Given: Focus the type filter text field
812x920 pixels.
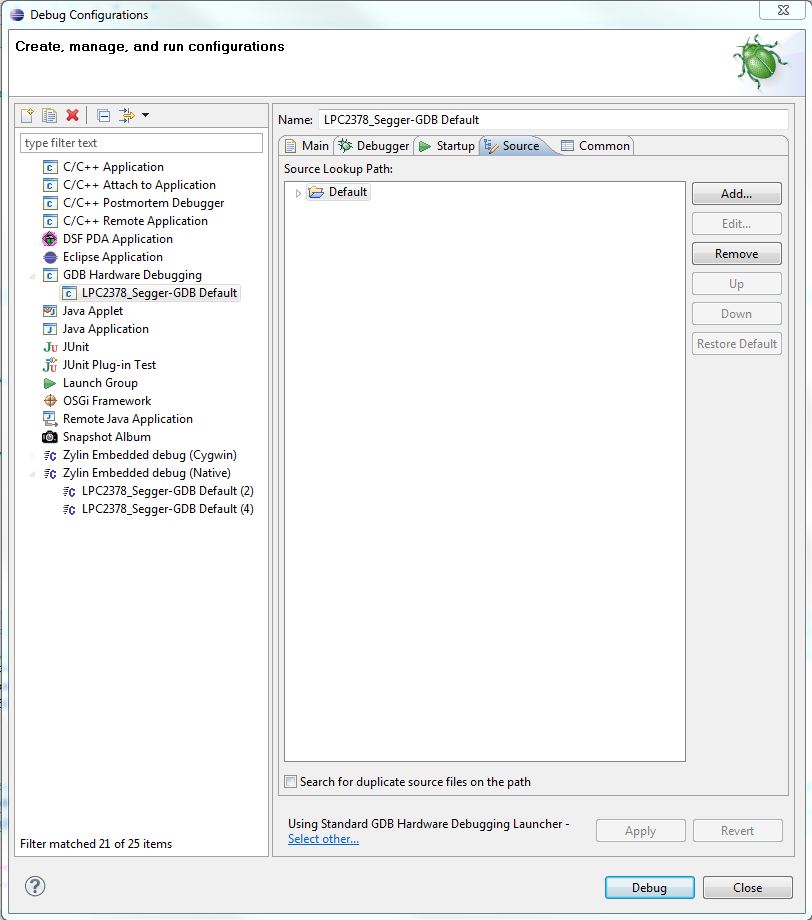Looking at the screenshot, I should tap(141, 143).
